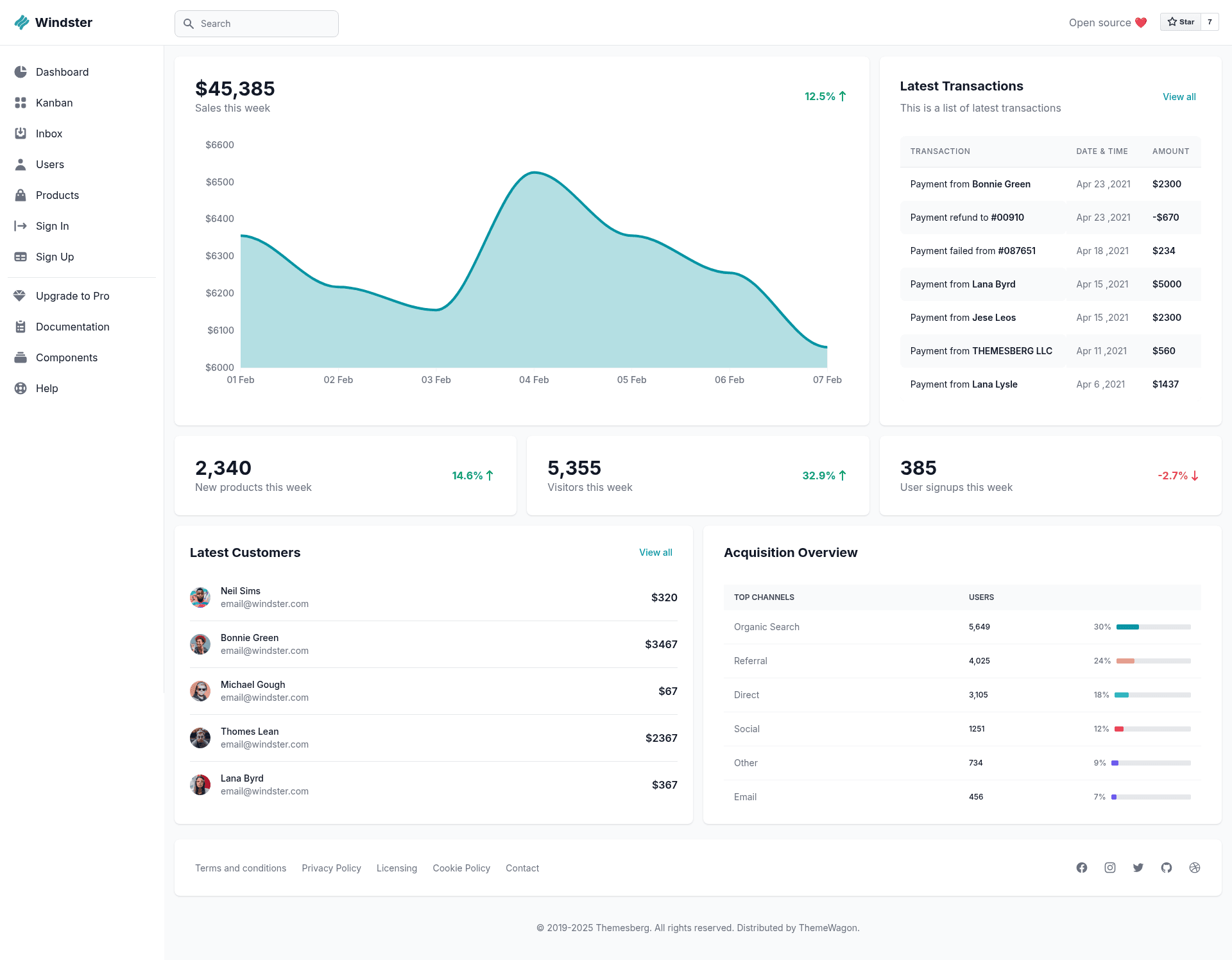This screenshot has width=1232, height=960.
Task: Click the Kanban grid icon
Action: [x=21, y=103]
